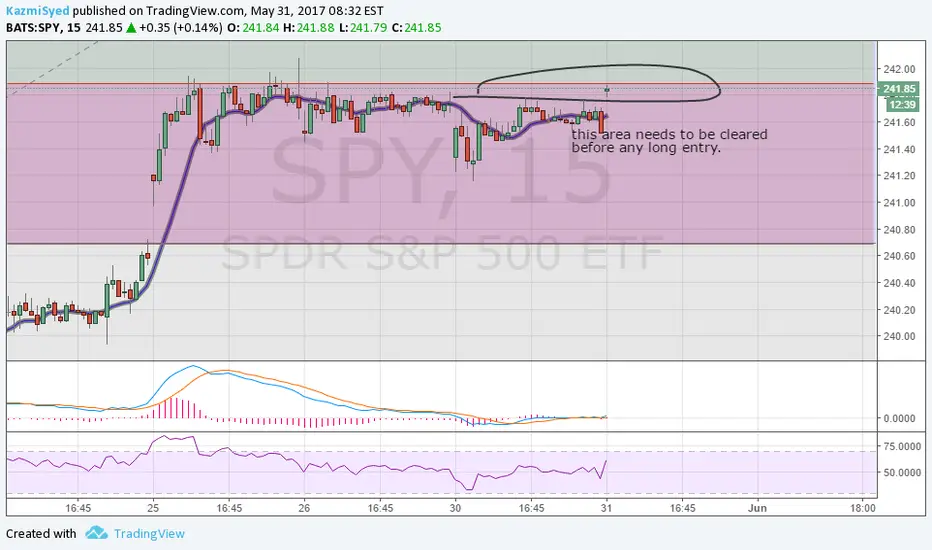The height and width of the screenshot is (550, 932).
Task: Click the annotation 'this area needs to be cleared'
Action: [669, 134]
